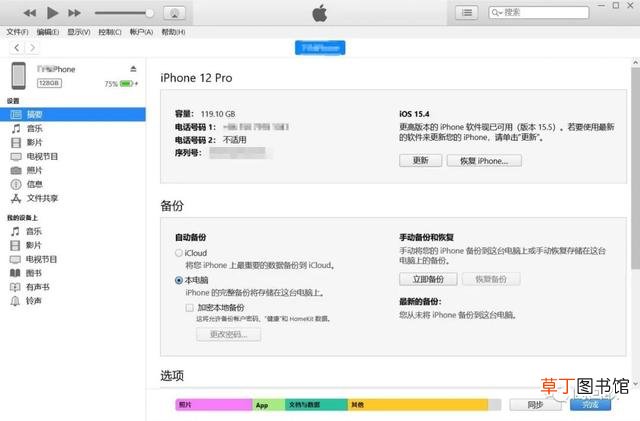The height and width of the screenshot is (421, 640).
Task: Open 图书 on my device
Action: [33, 273]
